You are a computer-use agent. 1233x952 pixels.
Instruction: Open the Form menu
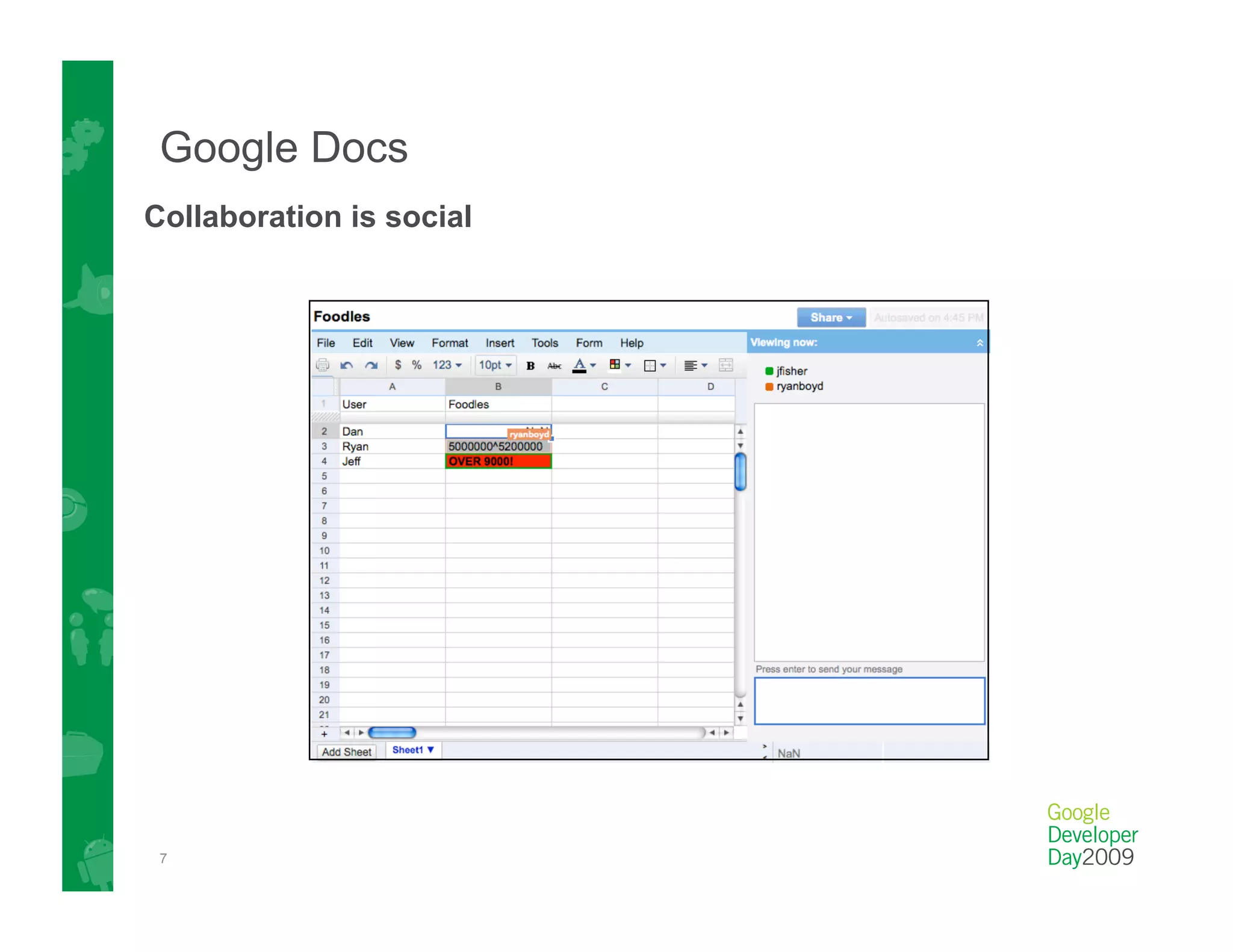(x=589, y=342)
